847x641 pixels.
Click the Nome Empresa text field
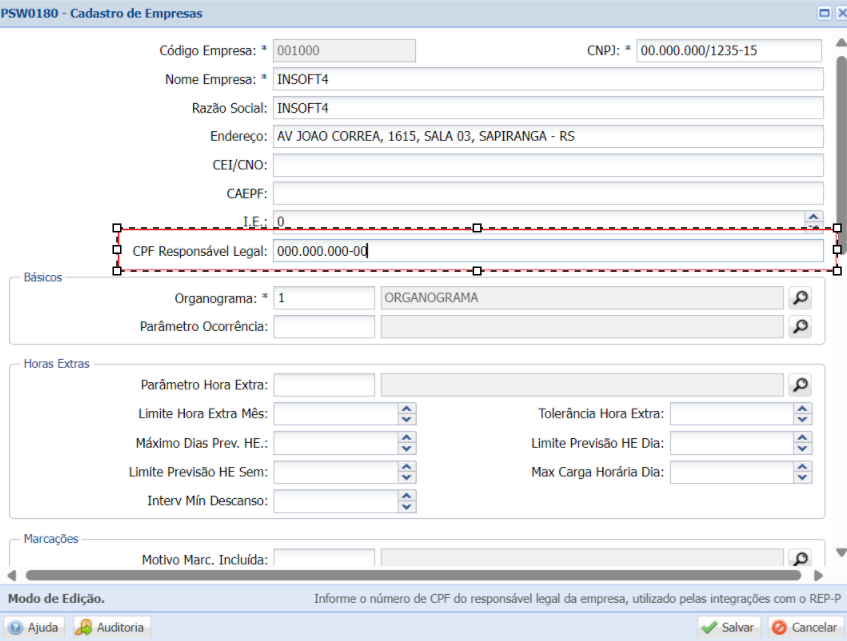click(548, 79)
